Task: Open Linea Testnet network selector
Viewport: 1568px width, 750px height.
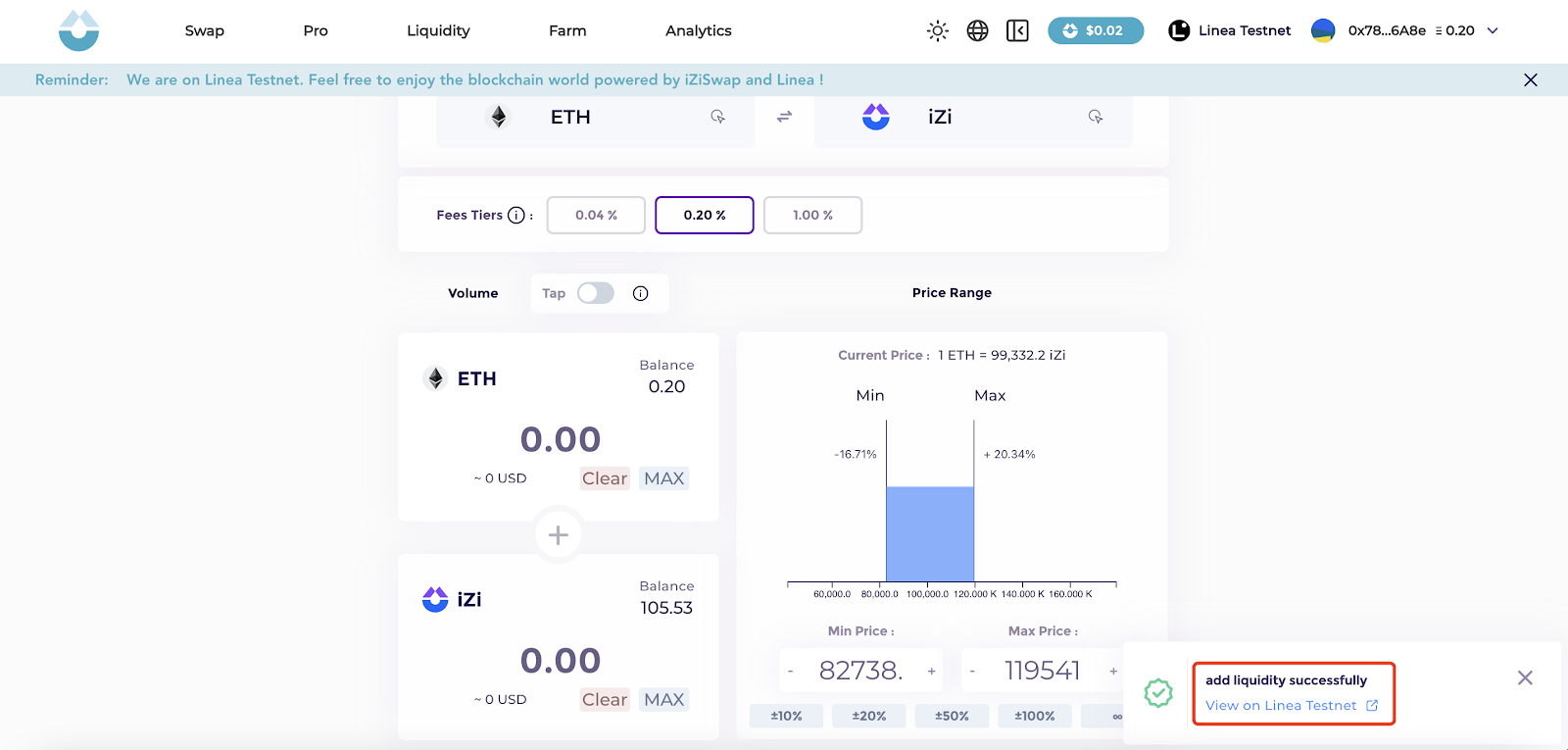Action: [1230, 30]
